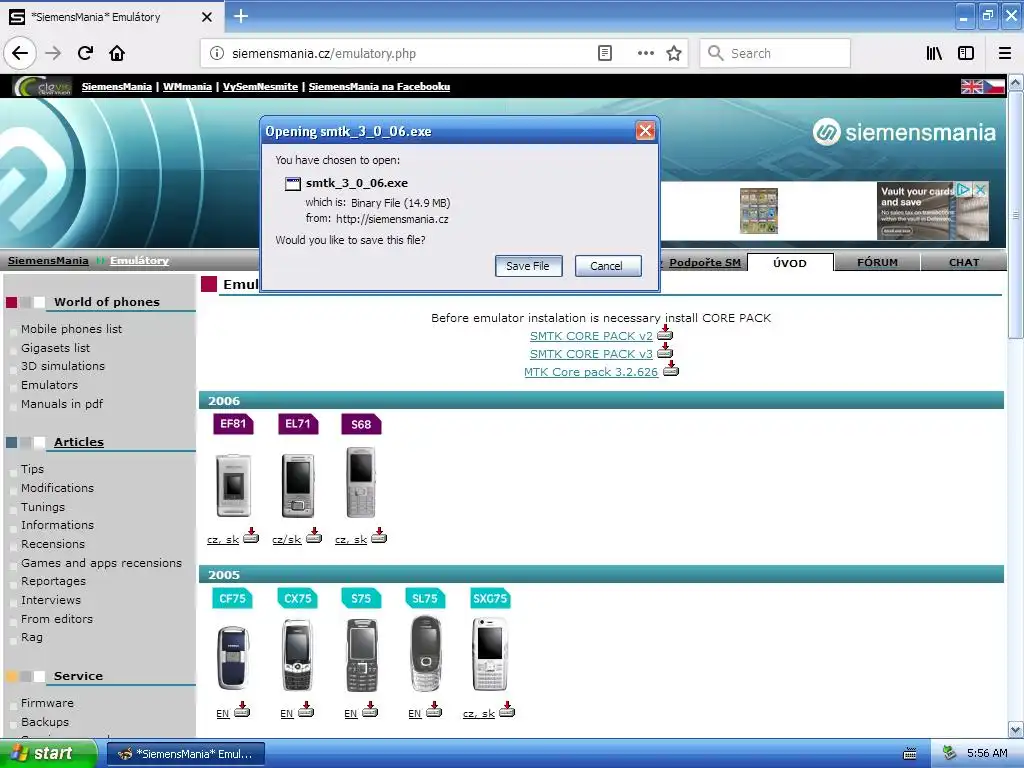This screenshot has height=768, width=1024.
Task: Download icon under the S68 phone
Action: coord(379,536)
